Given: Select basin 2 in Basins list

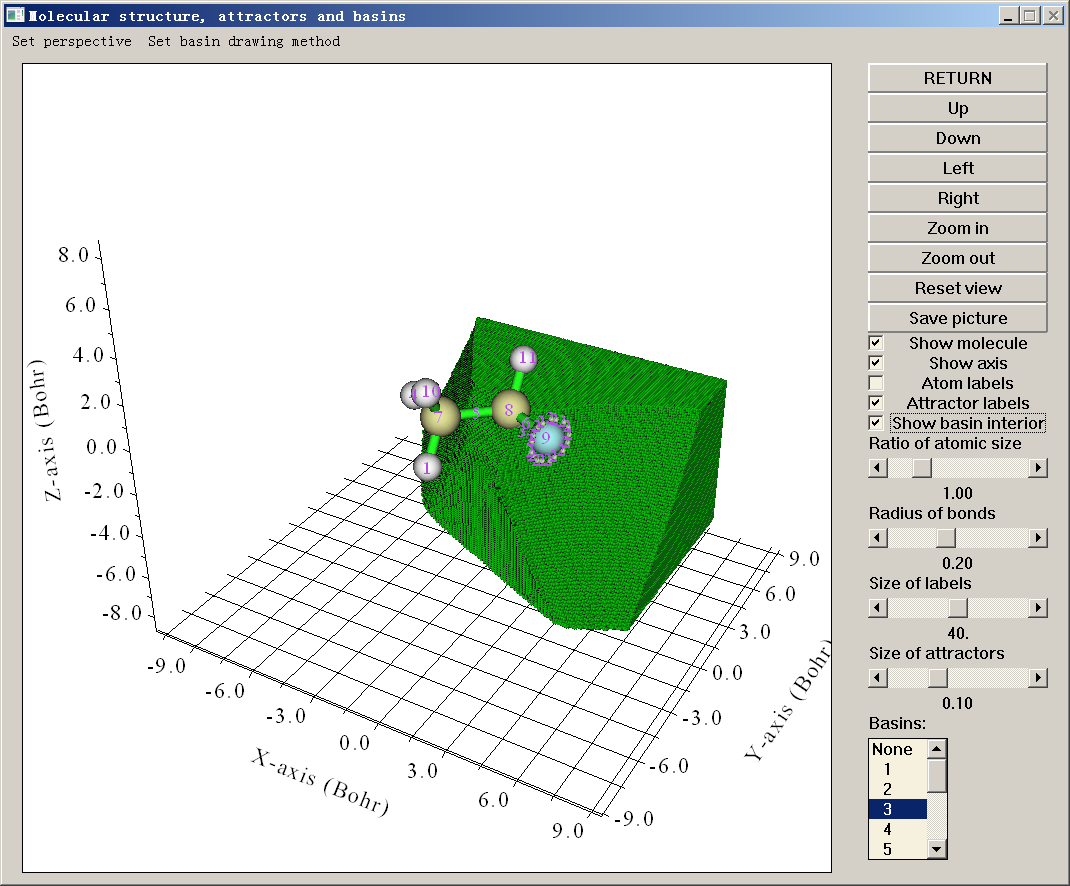Looking at the screenshot, I should click(x=898, y=789).
